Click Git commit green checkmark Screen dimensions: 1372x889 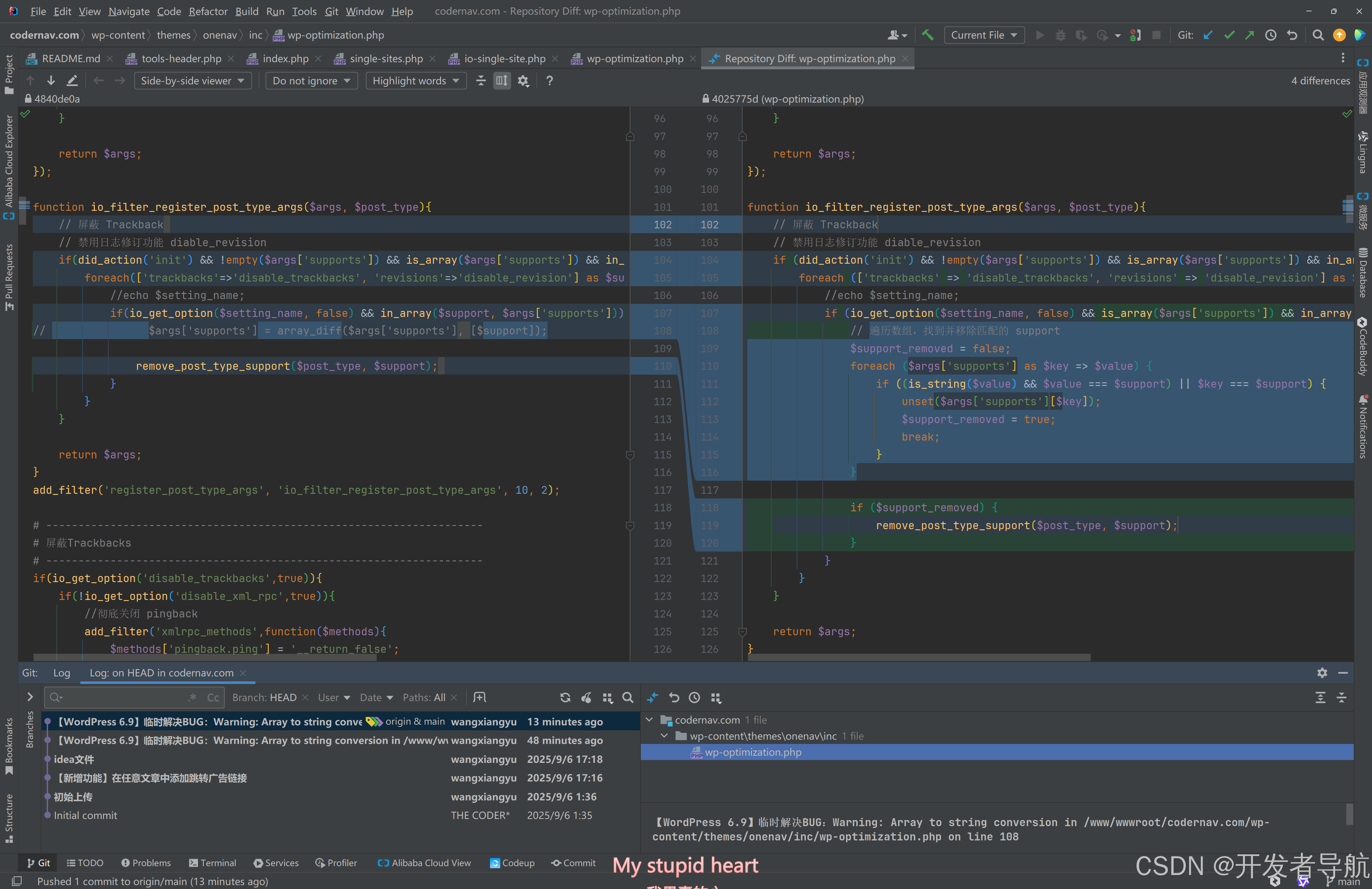pos(1229,35)
